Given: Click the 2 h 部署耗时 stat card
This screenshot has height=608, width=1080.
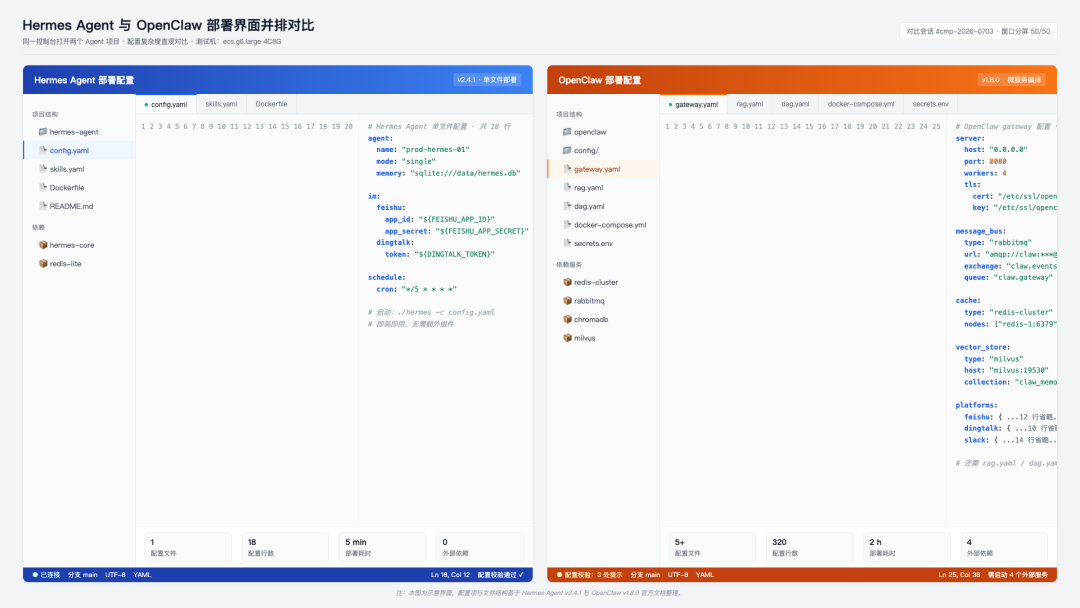Looking at the screenshot, I should point(906,547).
